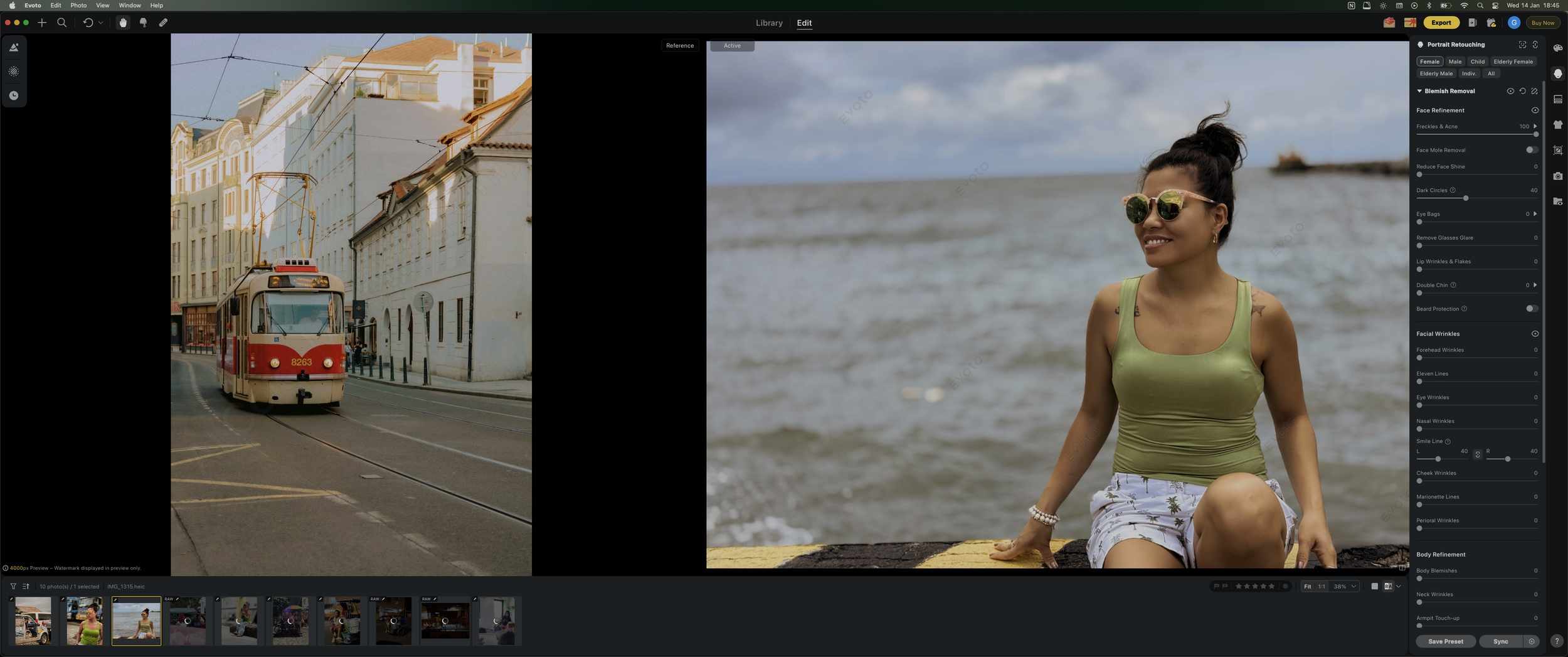Open the filter funnel icon in filmstrip
Screen dimensions: 1568x657
click(13, 586)
